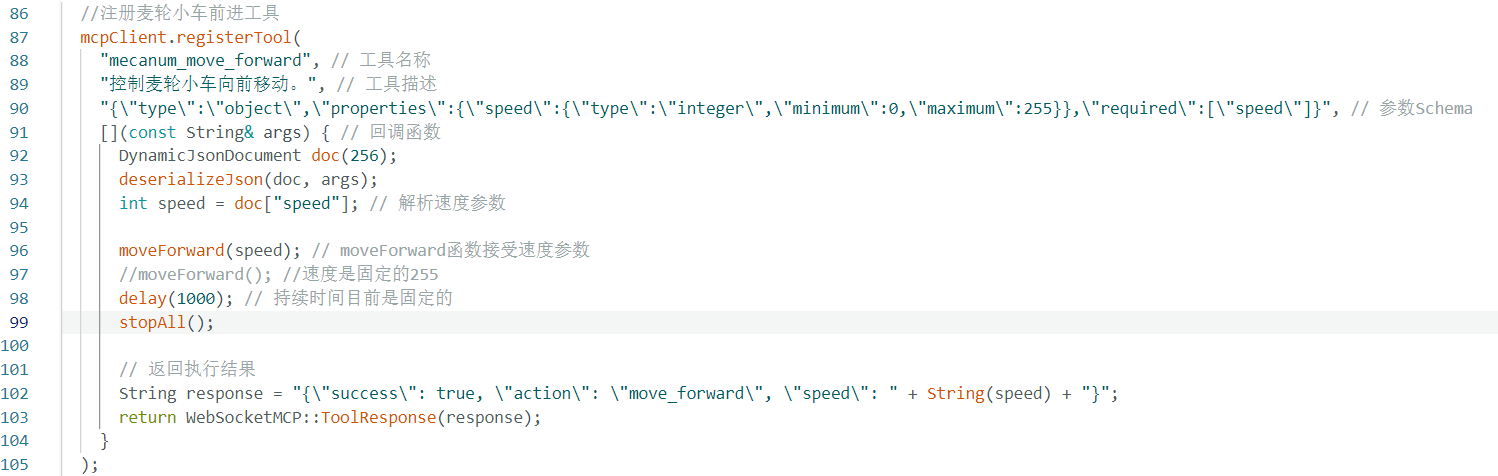Viewport: 1498px width, 476px height.
Task: Click line number 99 in the gutter
Action: tap(19, 322)
